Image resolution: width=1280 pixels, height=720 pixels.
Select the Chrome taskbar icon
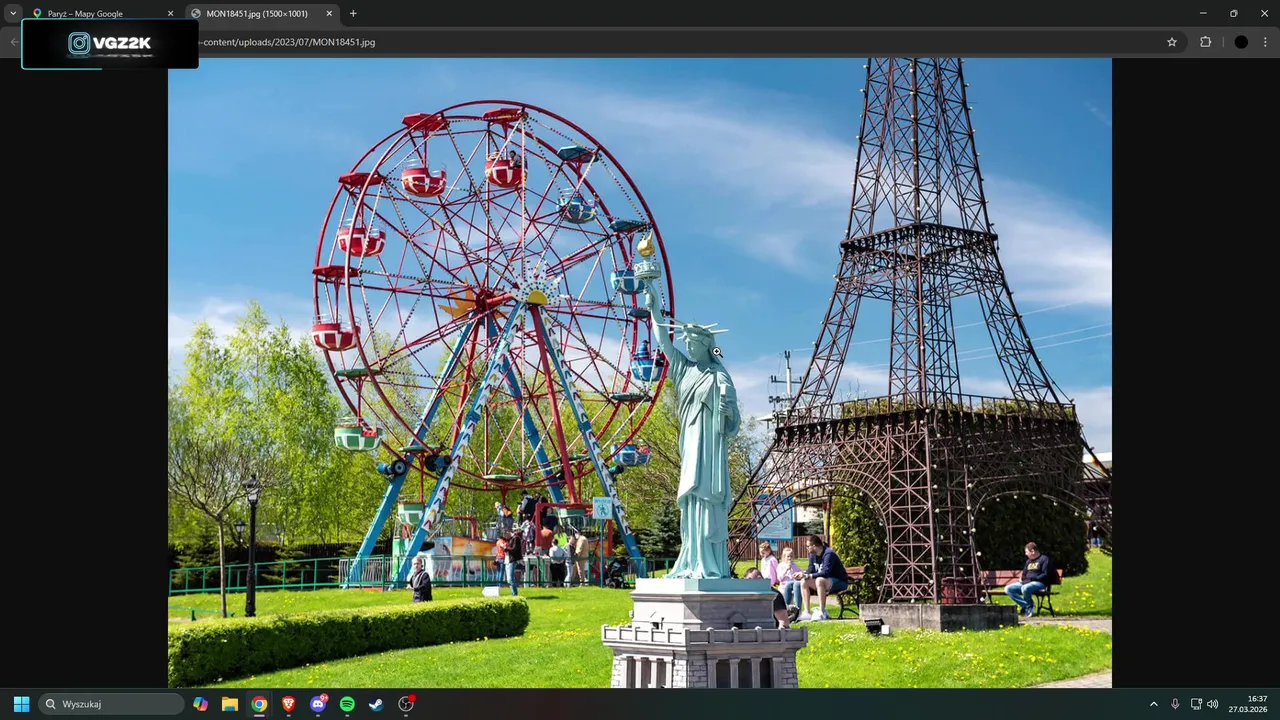click(259, 704)
